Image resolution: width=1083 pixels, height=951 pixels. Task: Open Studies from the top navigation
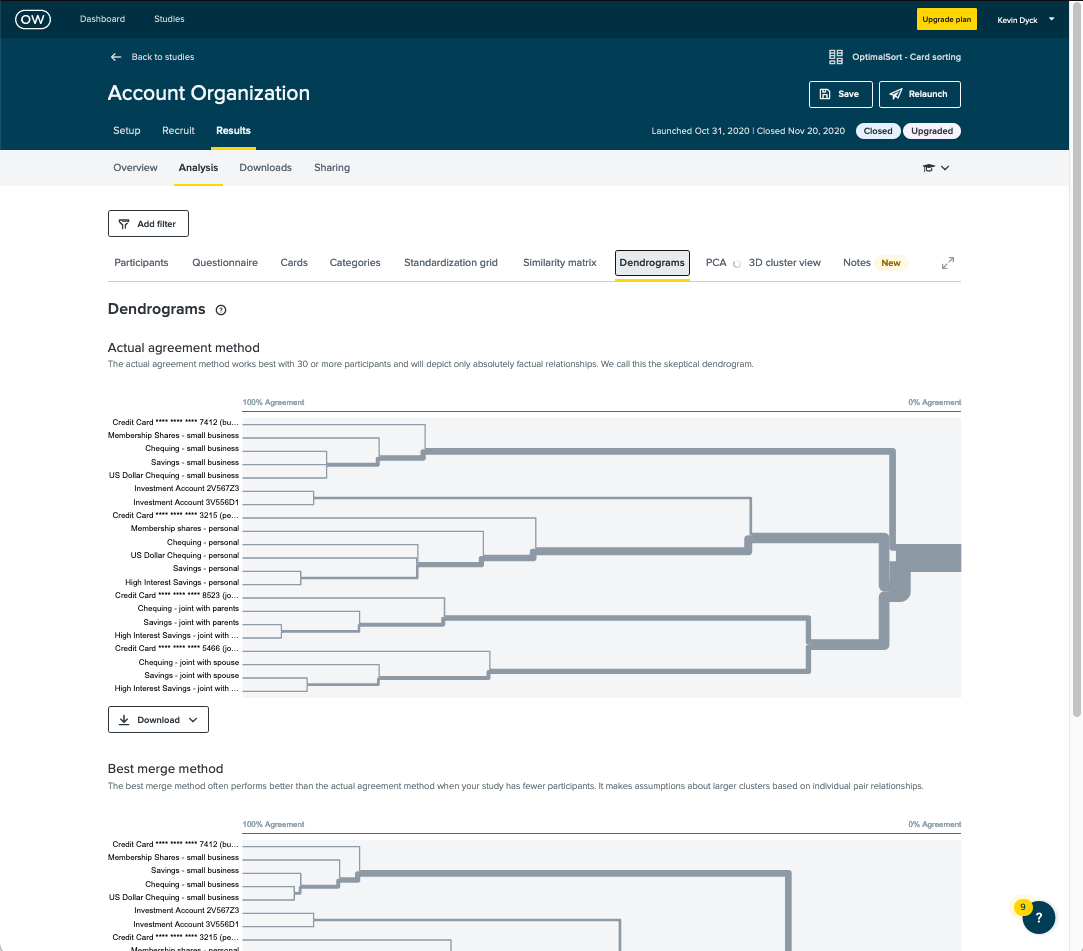pyautogui.click(x=168, y=18)
